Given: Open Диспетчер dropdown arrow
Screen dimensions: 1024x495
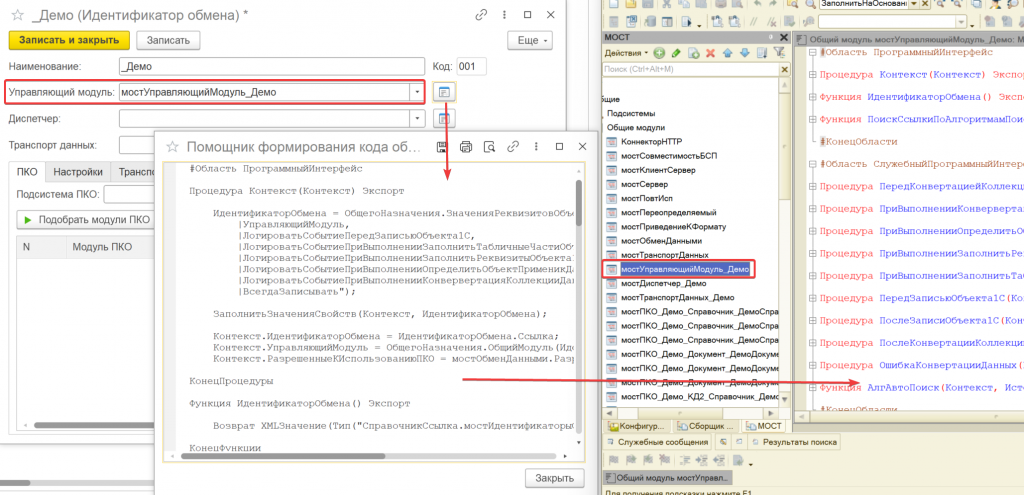Looking at the screenshot, I should (417, 119).
